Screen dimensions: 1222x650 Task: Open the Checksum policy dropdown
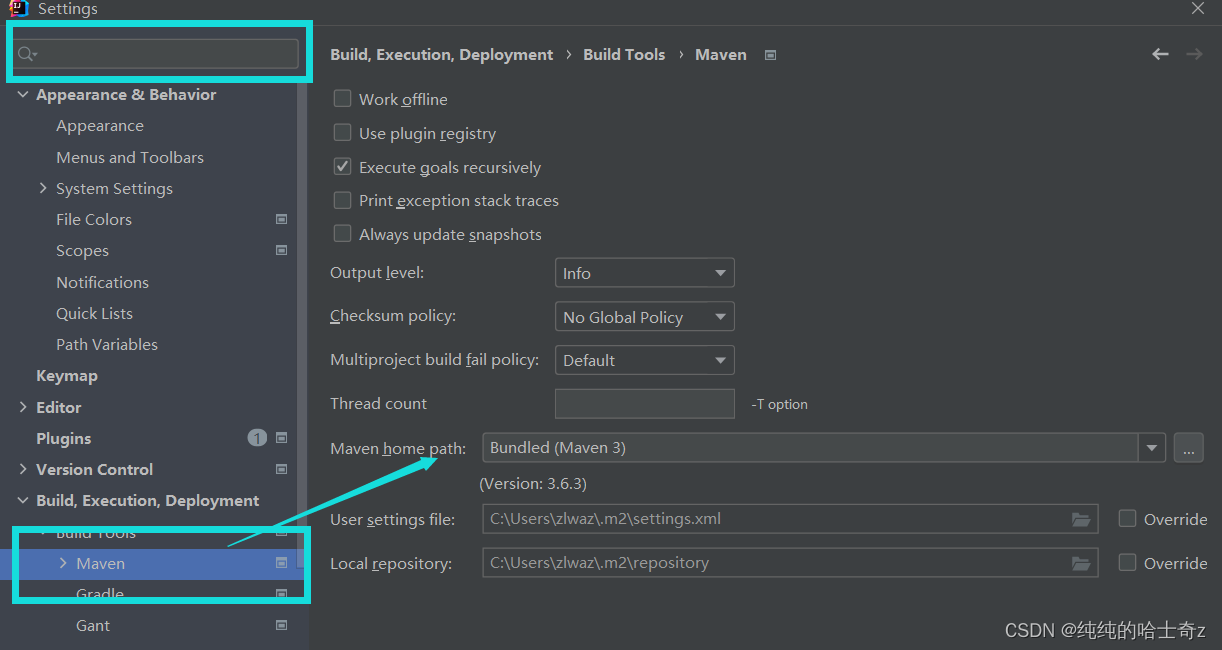click(x=644, y=317)
